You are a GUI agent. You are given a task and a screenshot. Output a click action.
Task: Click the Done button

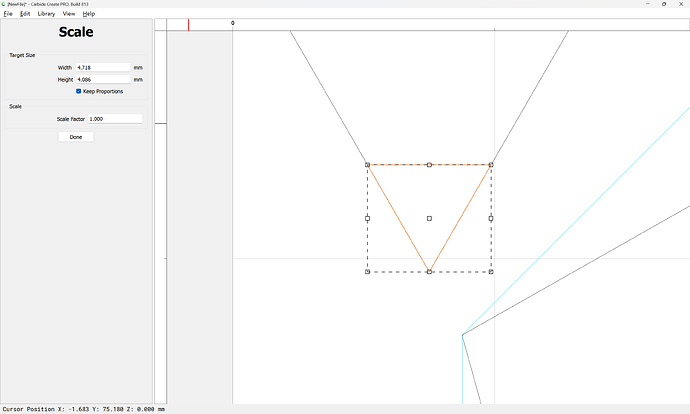76,137
